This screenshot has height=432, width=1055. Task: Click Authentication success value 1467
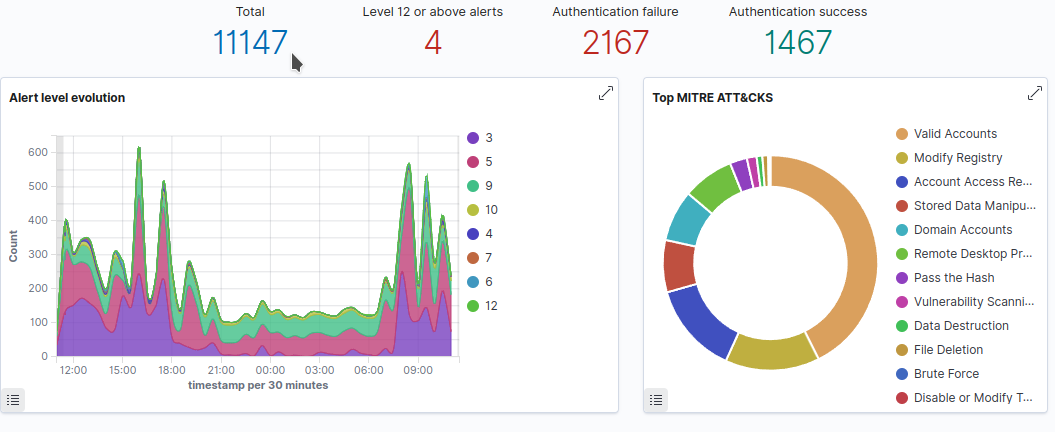(798, 43)
